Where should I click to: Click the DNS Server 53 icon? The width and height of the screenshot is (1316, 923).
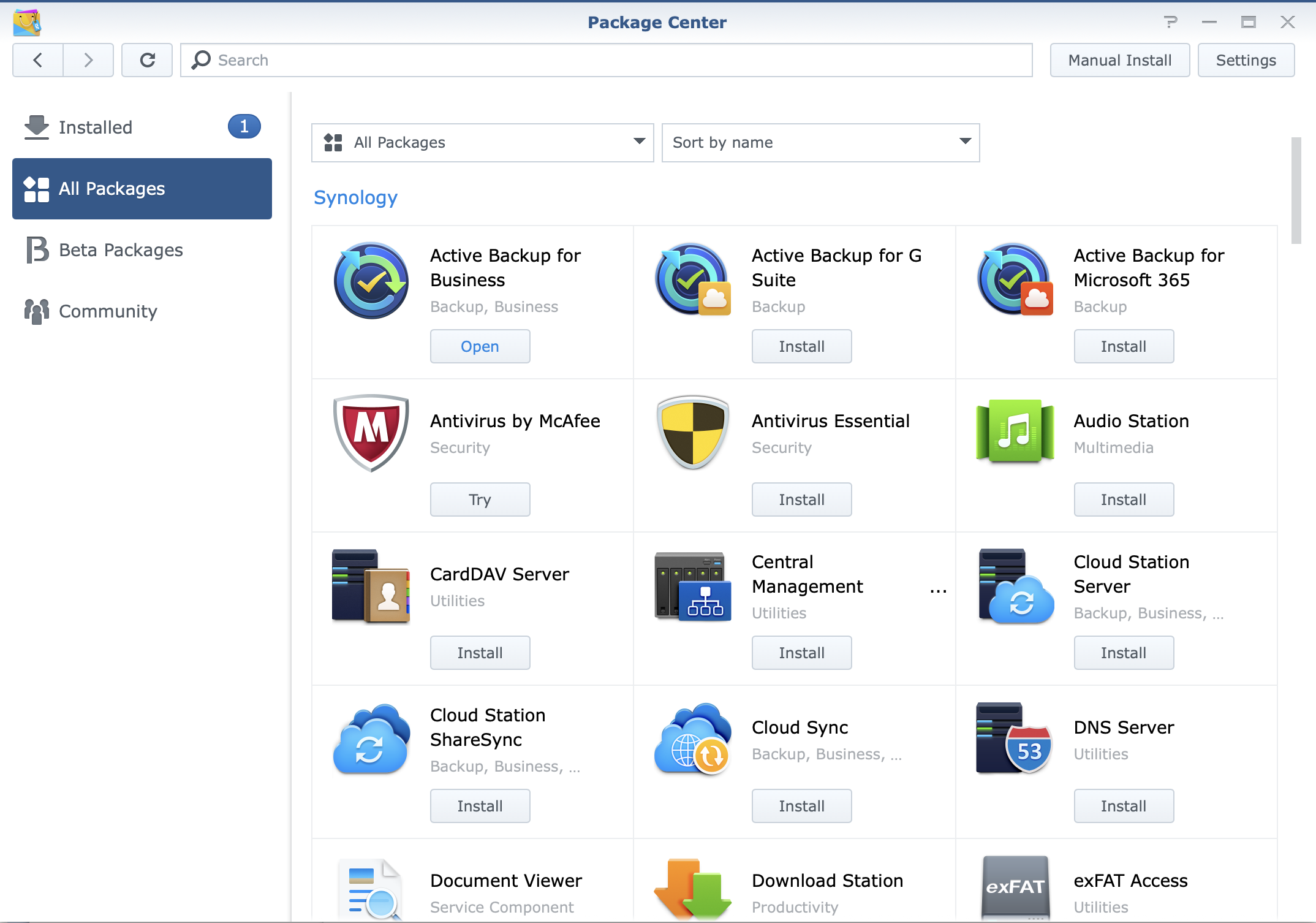coord(1015,739)
